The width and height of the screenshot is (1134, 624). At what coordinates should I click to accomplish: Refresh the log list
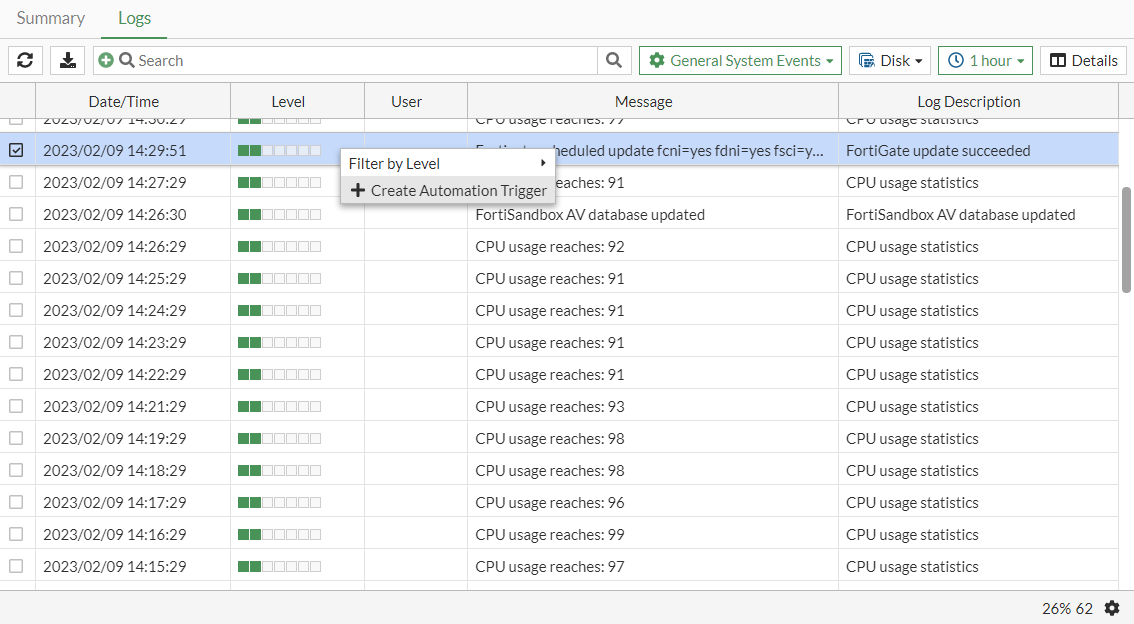[x=25, y=60]
